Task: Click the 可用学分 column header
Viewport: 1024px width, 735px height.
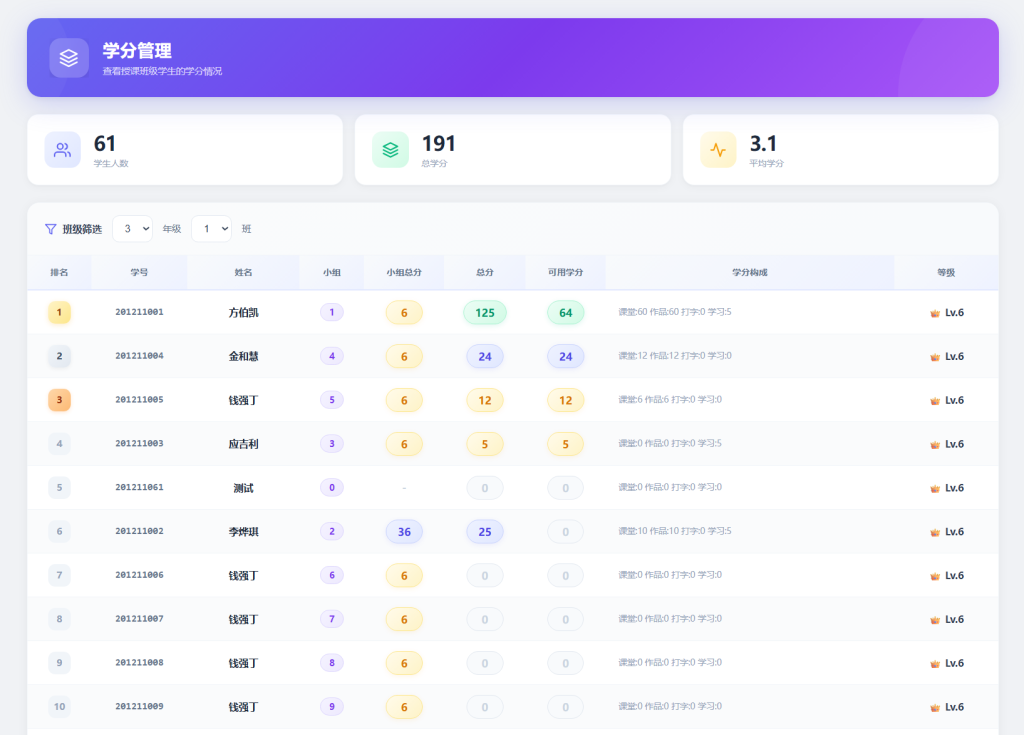Action: pos(565,272)
